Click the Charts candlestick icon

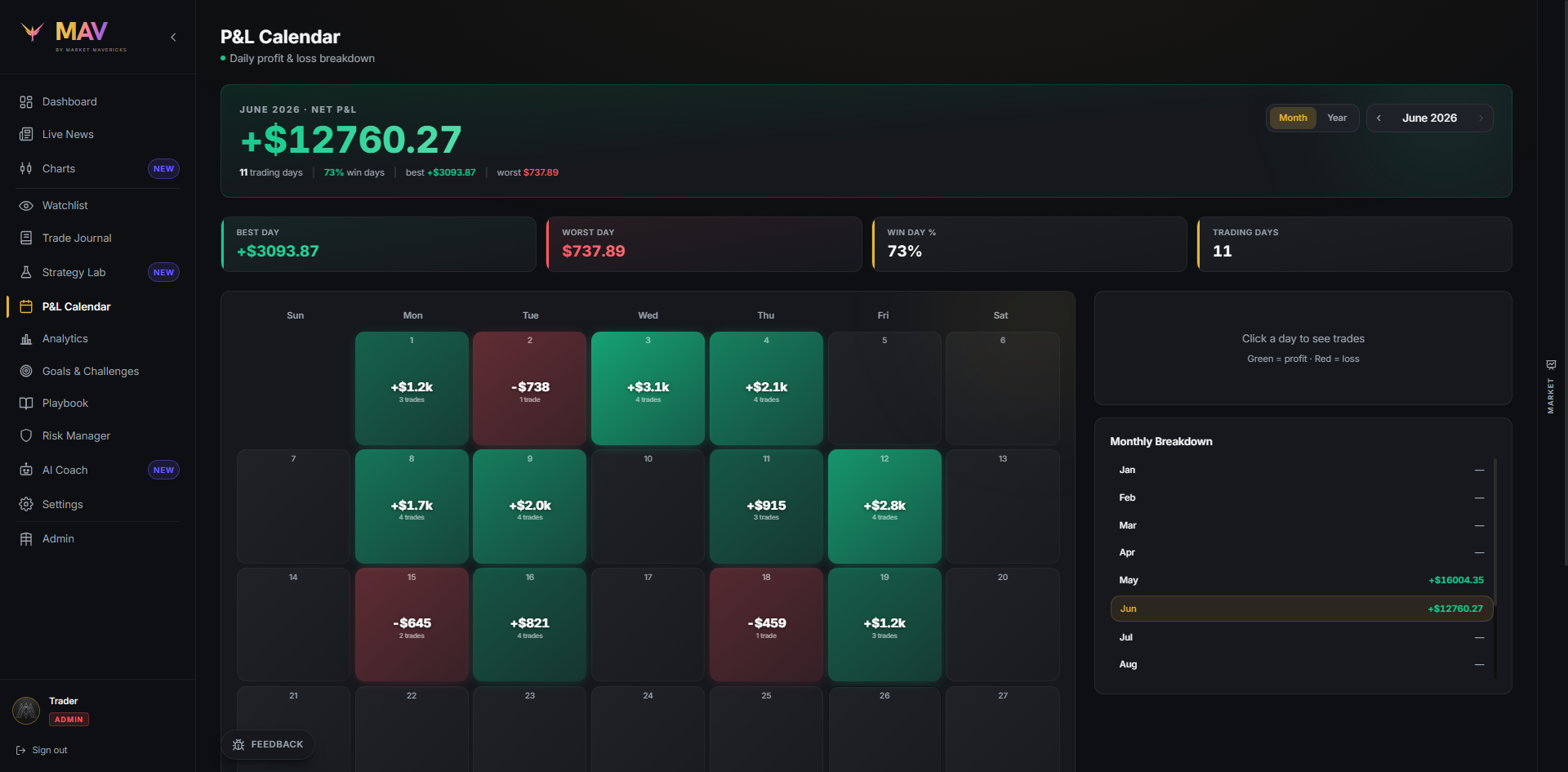[26, 168]
